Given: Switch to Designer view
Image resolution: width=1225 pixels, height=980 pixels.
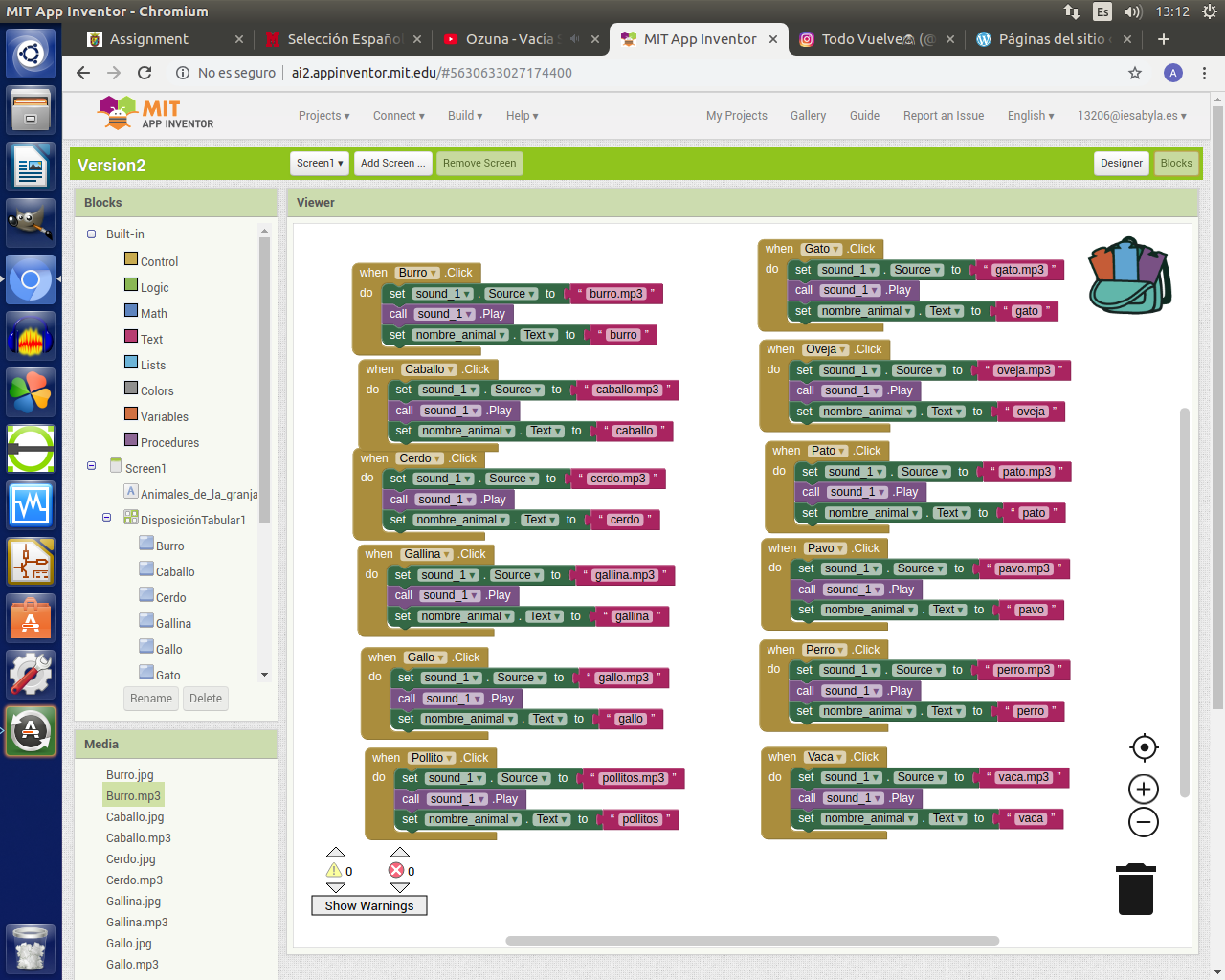Looking at the screenshot, I should [1121, 163].
